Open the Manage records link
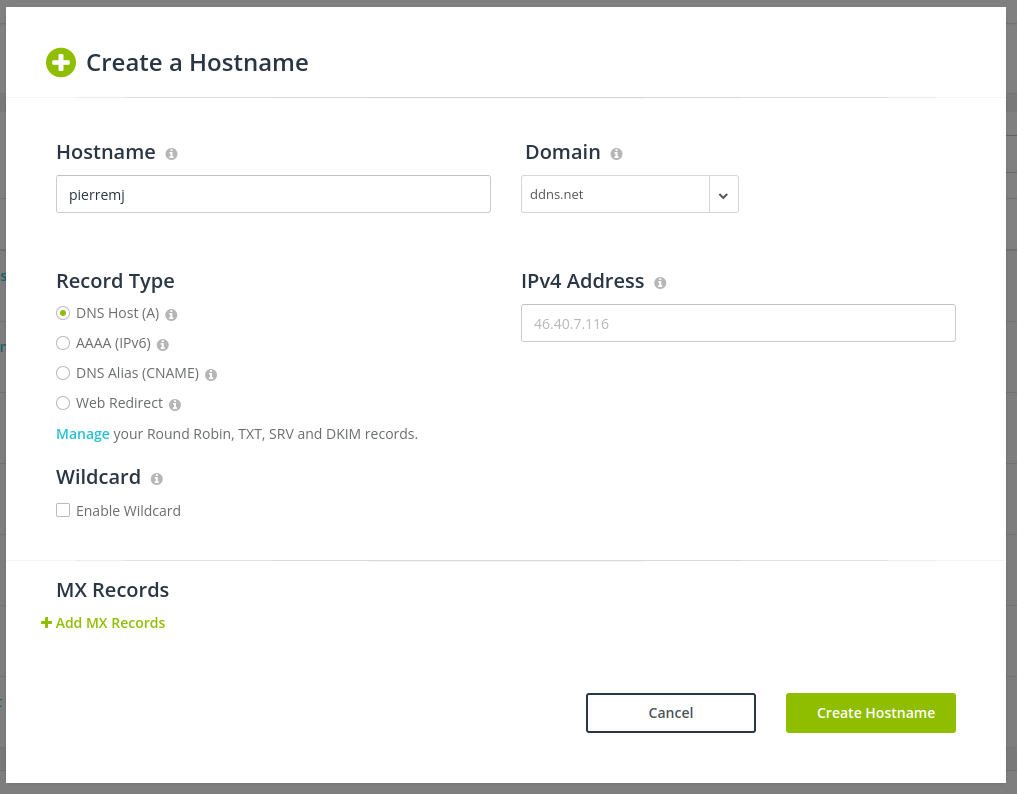Viewport: 1017px width, 794px height. pyautogui.click(x=83, y=434)
